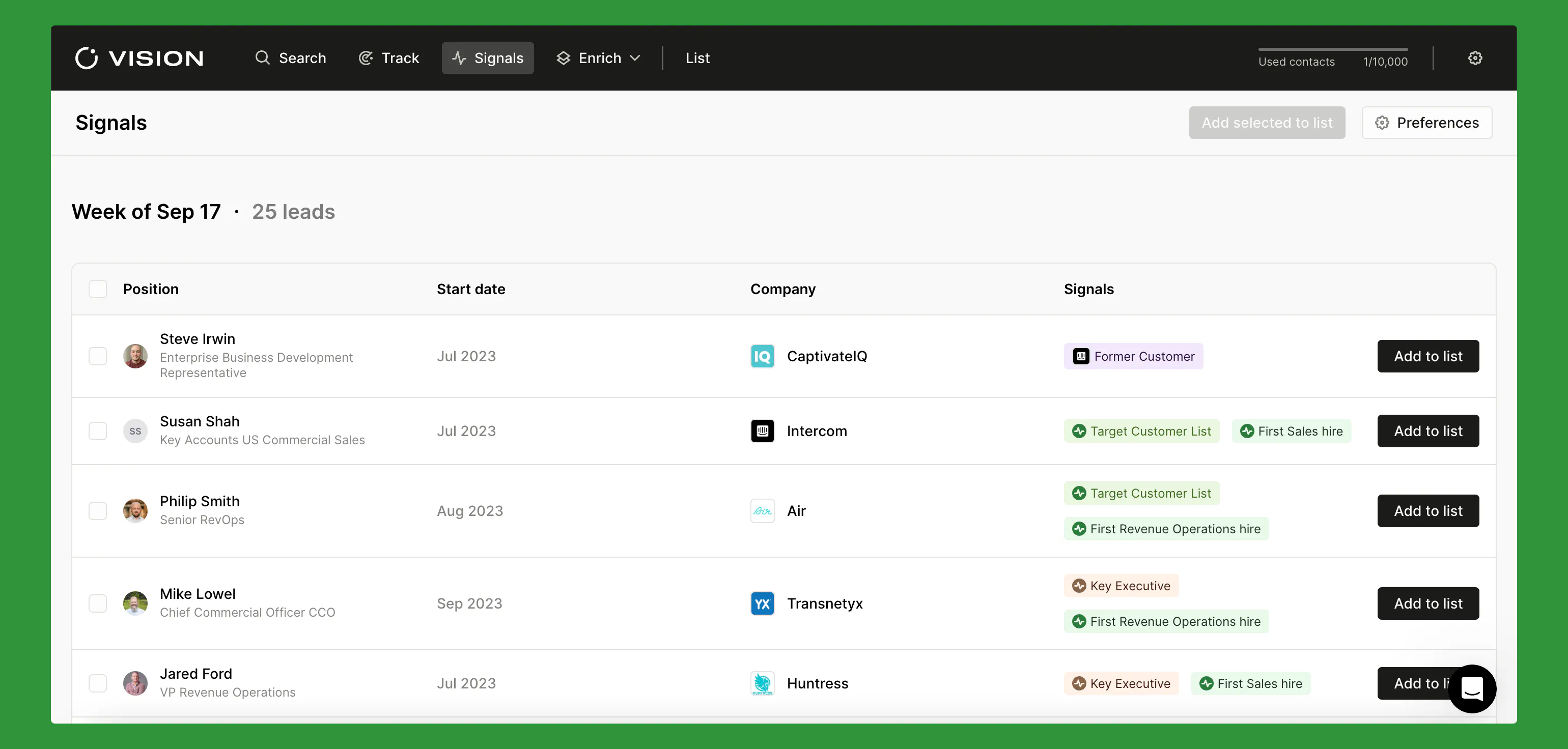Click the Intercom company name
1568x749 pixels.
point(817,431)
